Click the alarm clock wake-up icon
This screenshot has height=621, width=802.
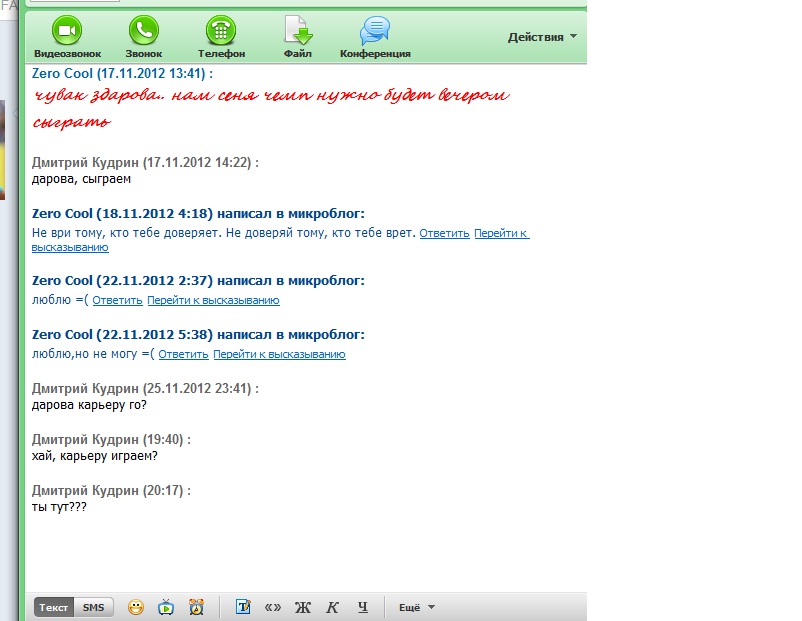pyautogui.click(x=197, y=607)
